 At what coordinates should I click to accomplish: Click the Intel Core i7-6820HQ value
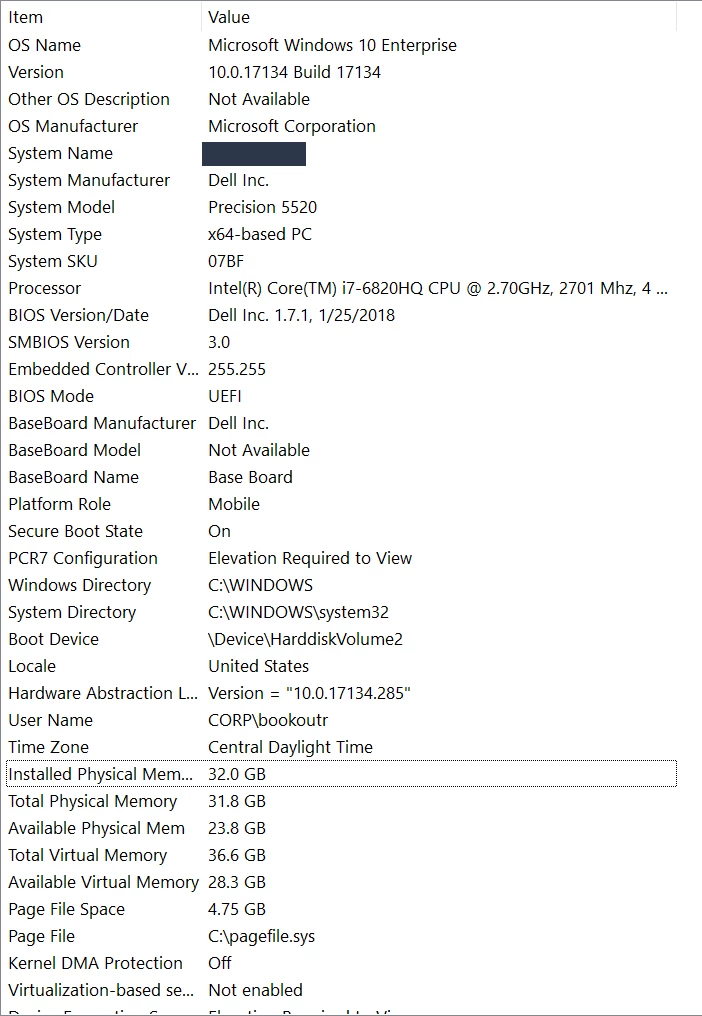[438, 288]
